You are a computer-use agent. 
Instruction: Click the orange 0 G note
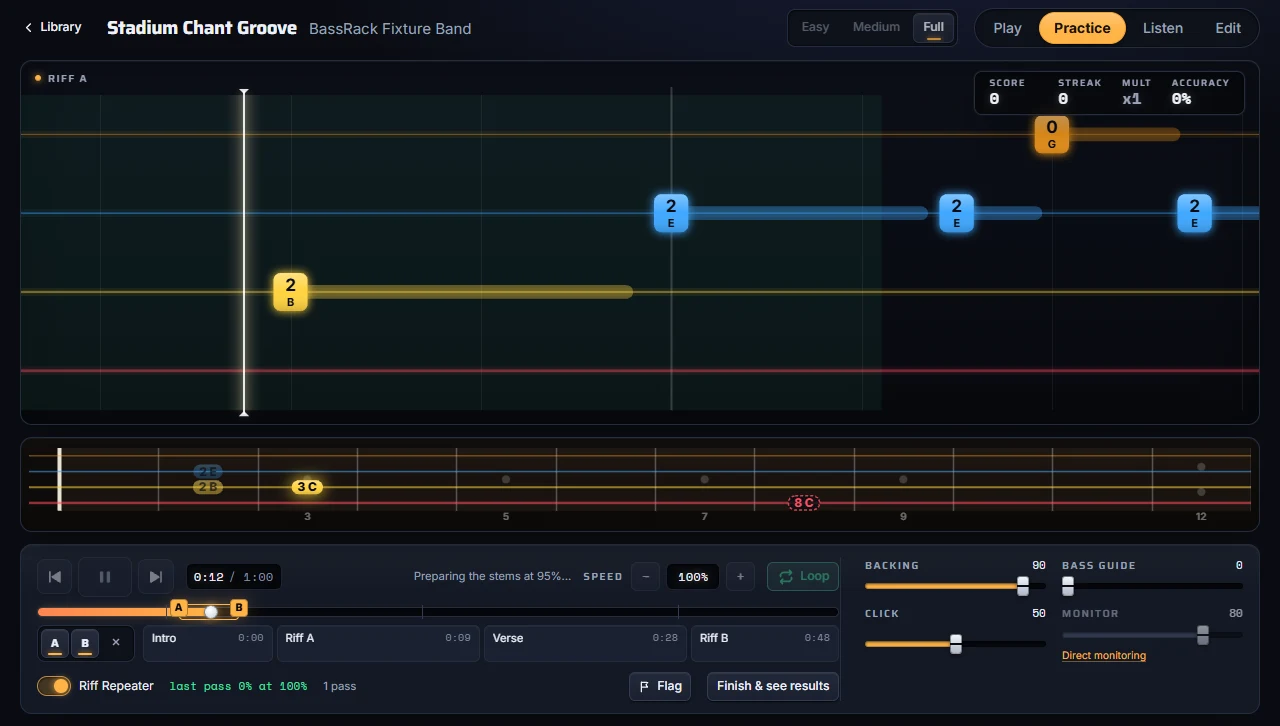click(x=1052, y=134)
